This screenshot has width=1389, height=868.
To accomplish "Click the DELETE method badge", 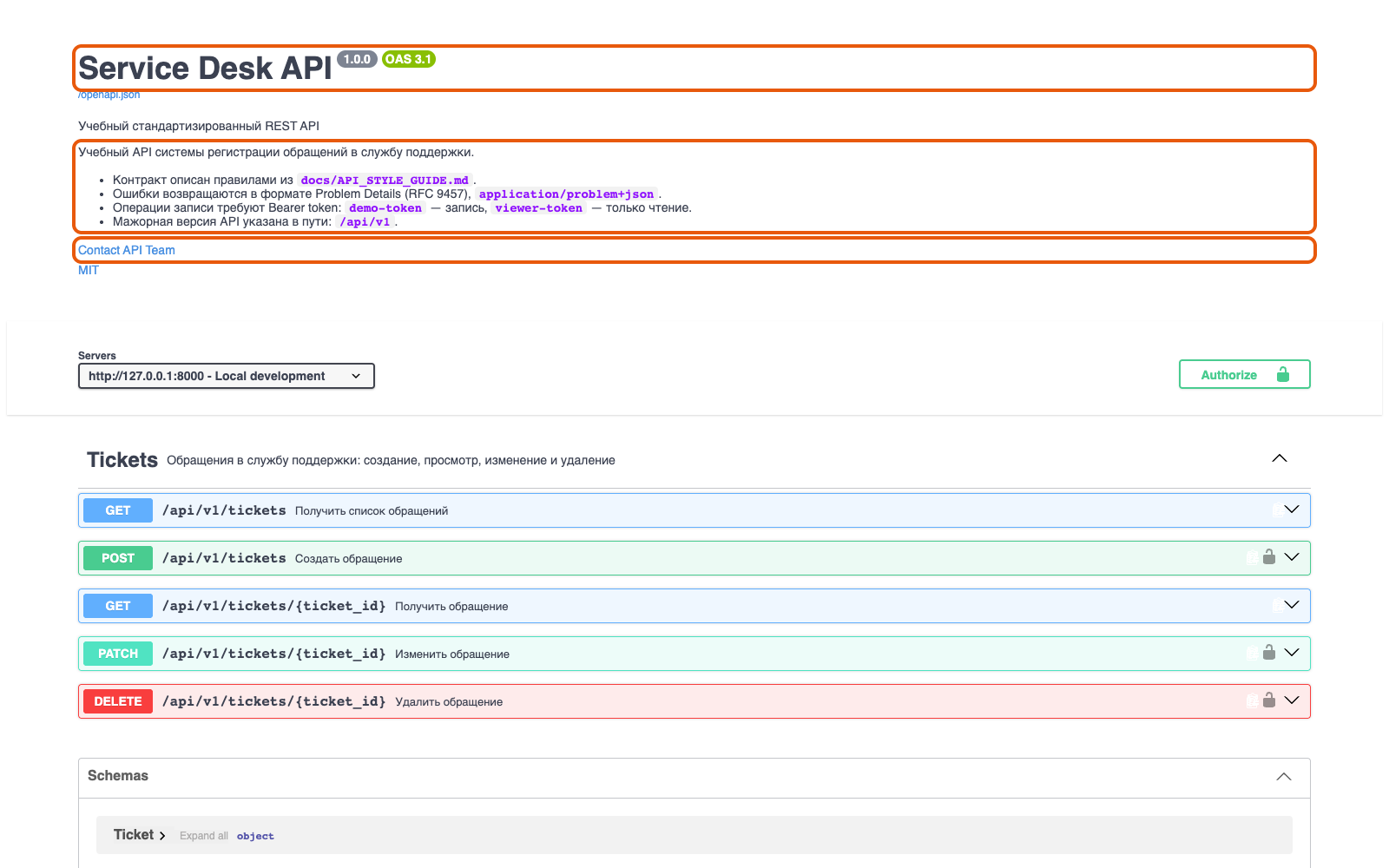I will pos(118,701).
